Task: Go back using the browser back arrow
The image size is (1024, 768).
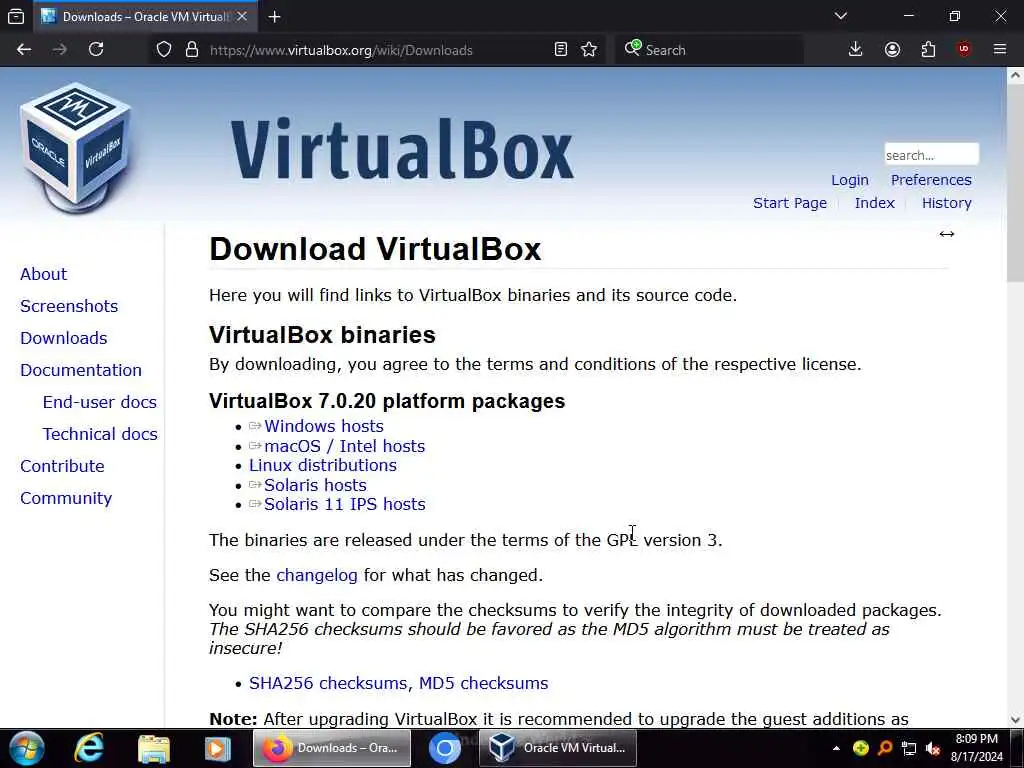Action: click(x=24, y=50)
